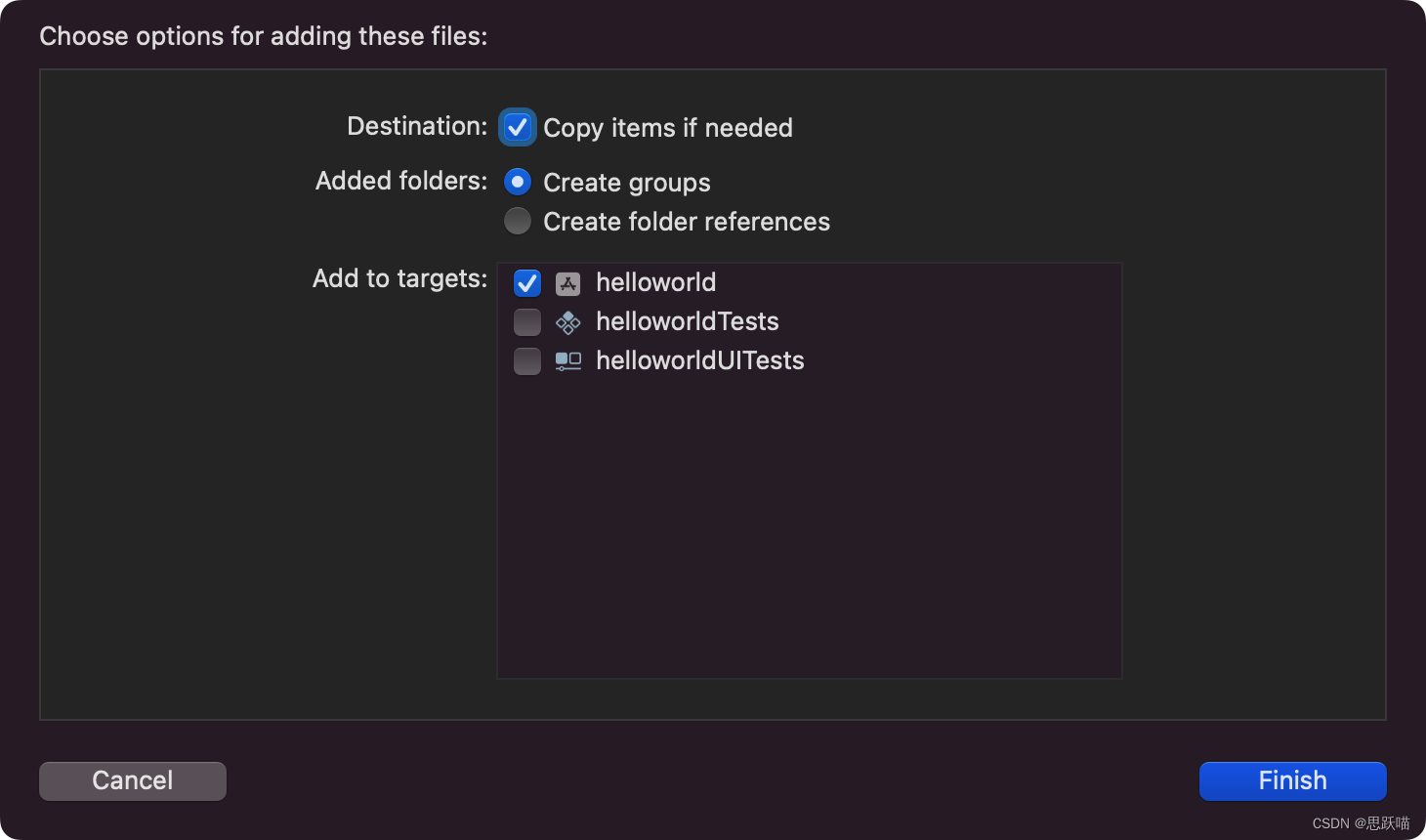Click the helloworld app target icon

click(567, 283)
